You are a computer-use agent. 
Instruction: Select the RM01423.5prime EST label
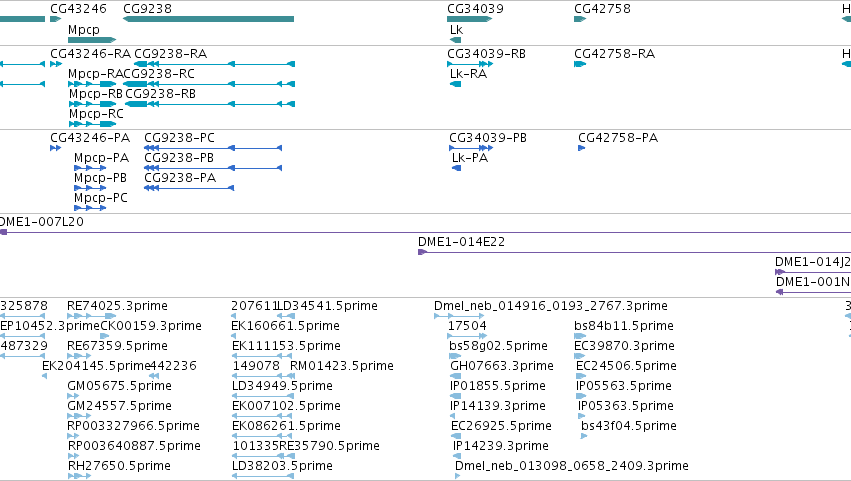342,366
